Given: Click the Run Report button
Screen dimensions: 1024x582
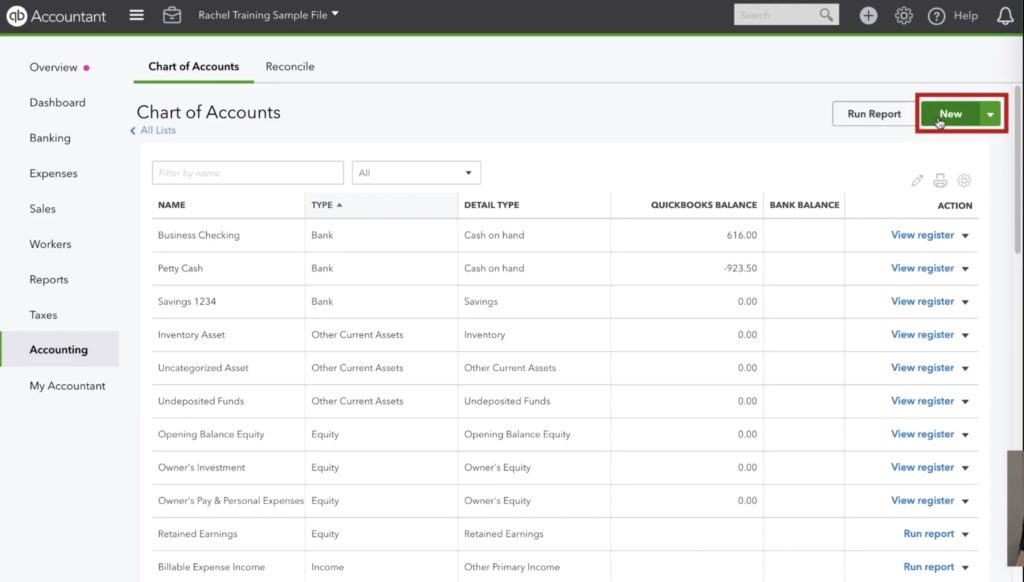Looking at the screenshot, I should [x=874, y=114].
